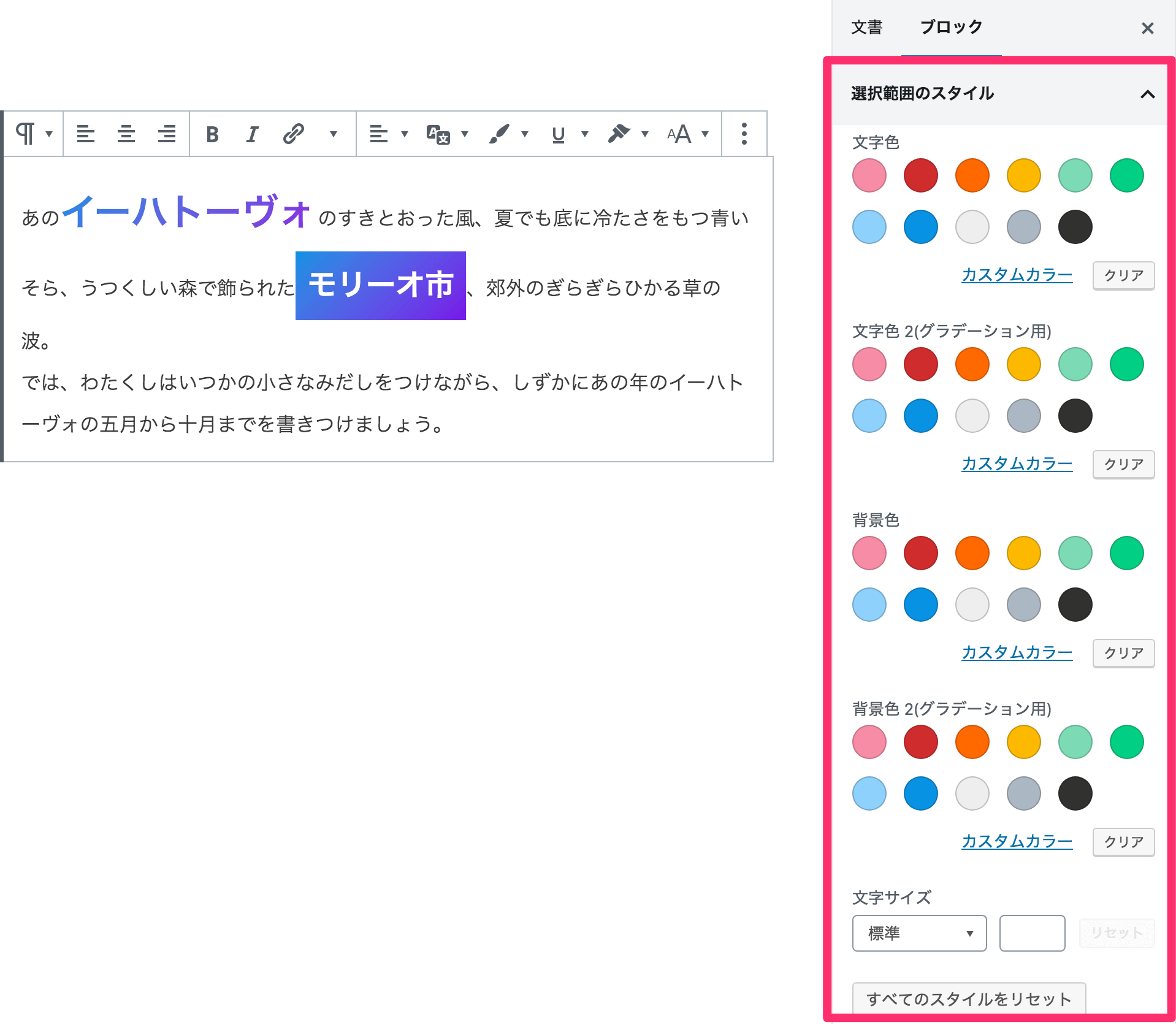1176x1024 pixels.
Task: Click the underline U icon
Action: tap(558, 134)
